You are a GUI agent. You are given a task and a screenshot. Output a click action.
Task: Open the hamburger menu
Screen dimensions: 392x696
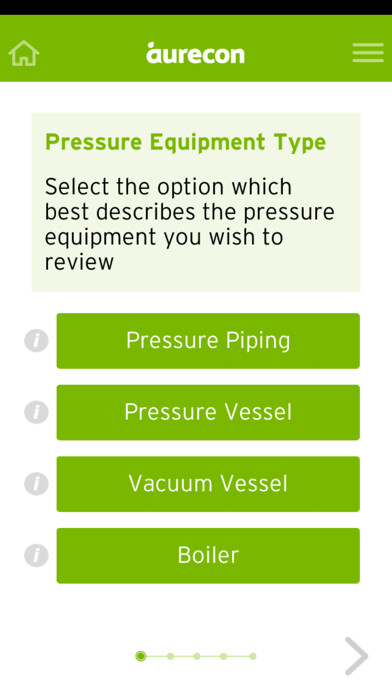pyautogui.click(x=368, y=53)
